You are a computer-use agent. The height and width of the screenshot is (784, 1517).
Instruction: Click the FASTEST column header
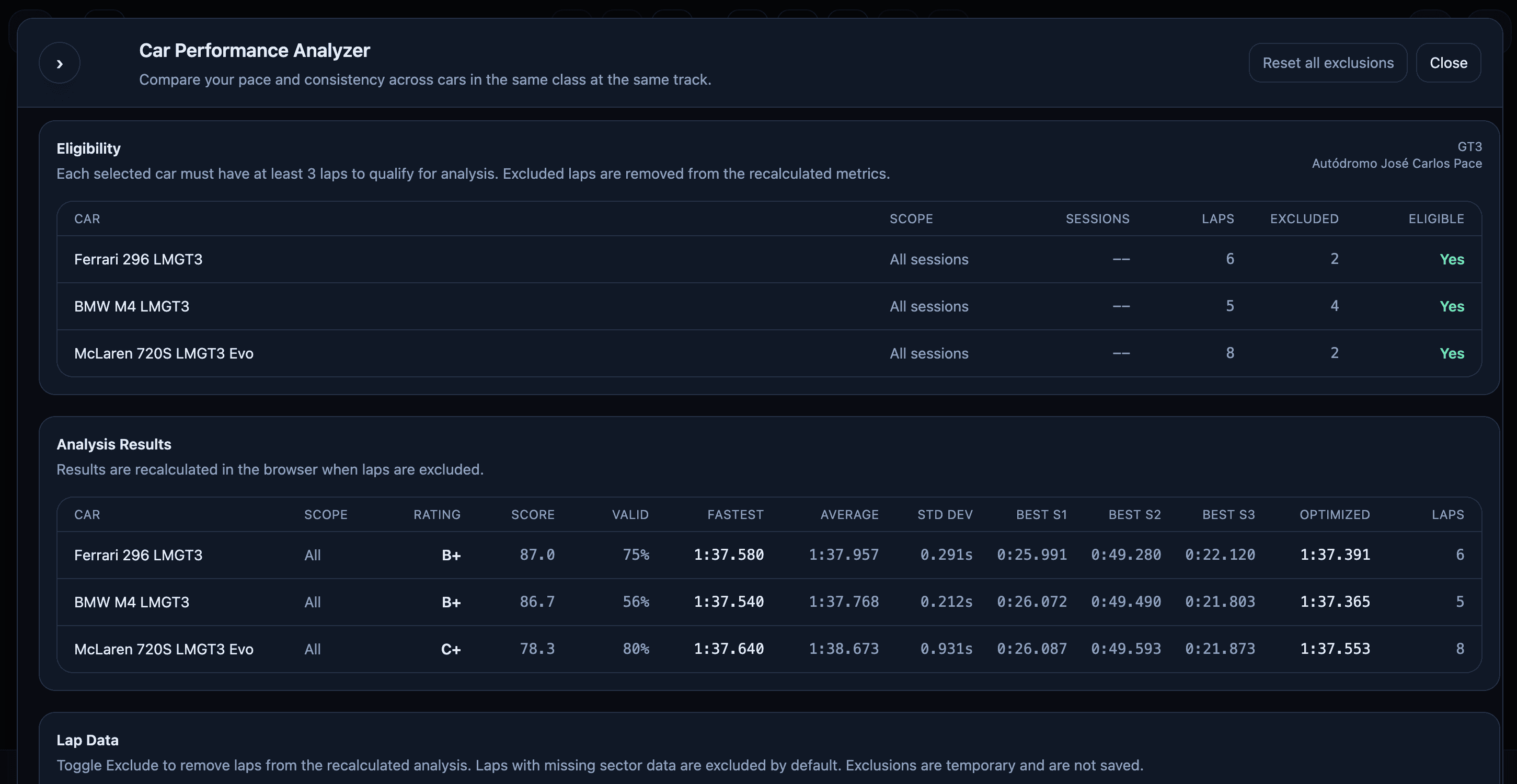pos(735,515)
